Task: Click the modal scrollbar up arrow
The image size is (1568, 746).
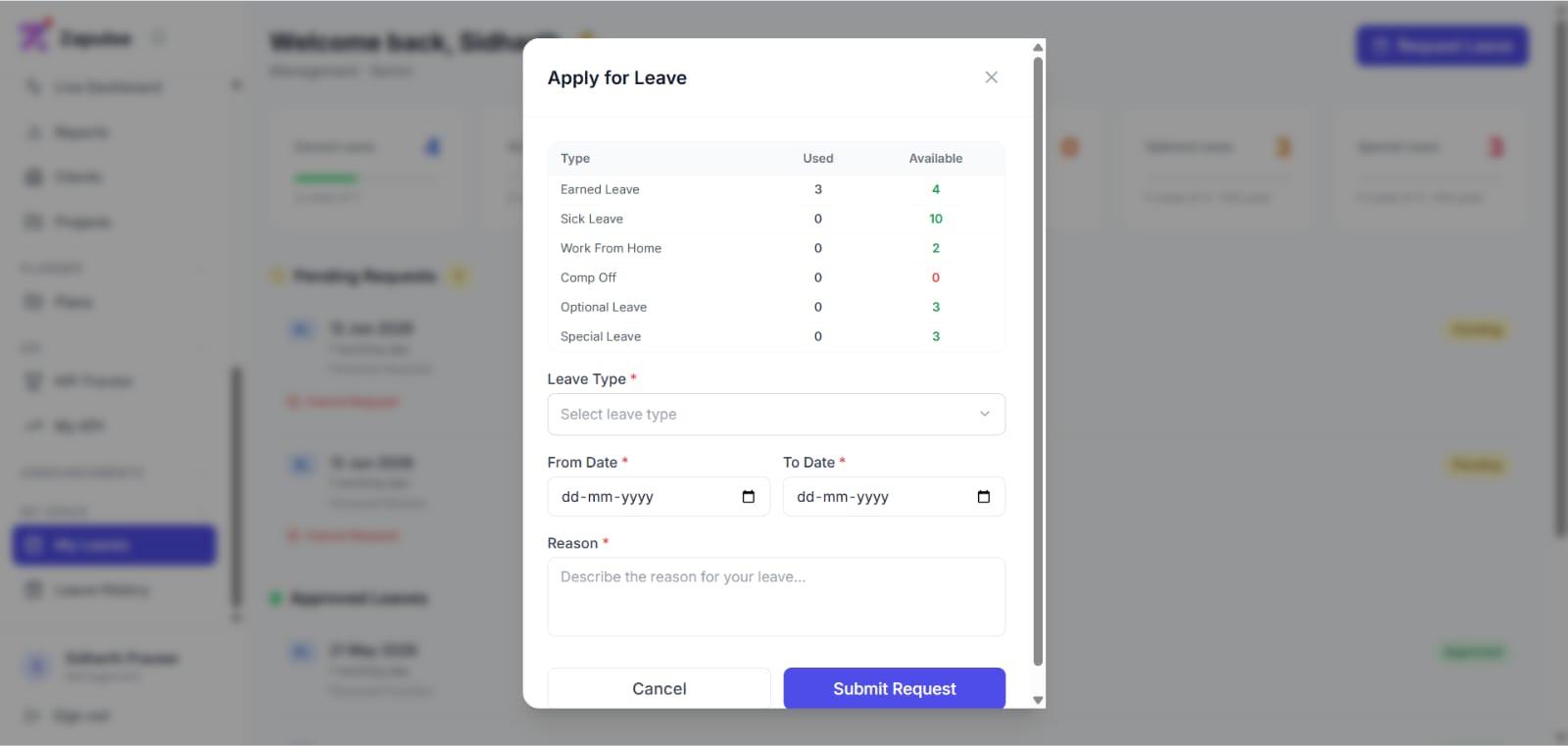Action: pyautogui.click(x=1038, y=47)
